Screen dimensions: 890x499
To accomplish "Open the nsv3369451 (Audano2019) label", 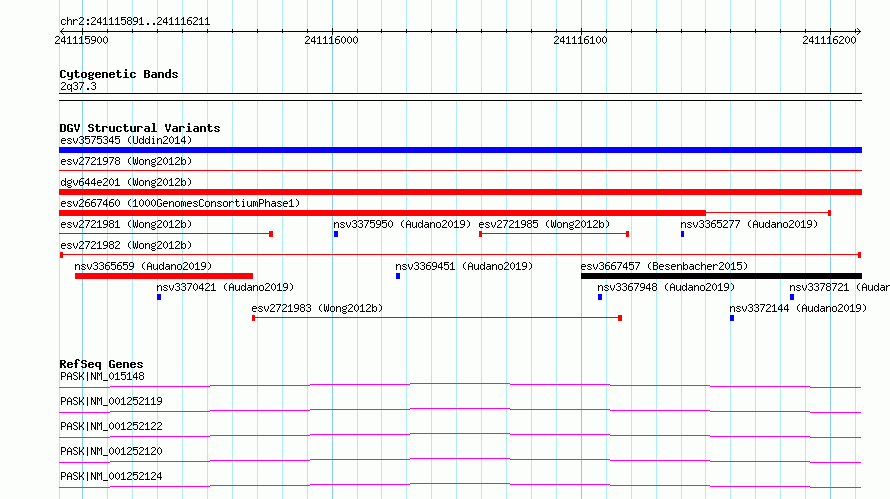I will (464, 266).
